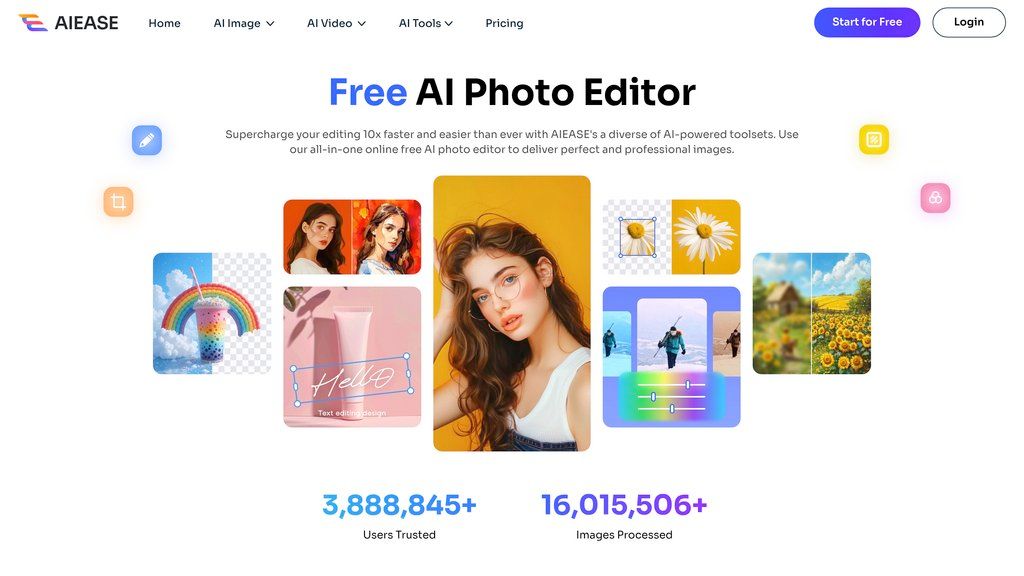Open the AI Tools dropdown menu
The height and width of the screenshot is (576, 1024).
pyautogui.click(x=425, y=24)
